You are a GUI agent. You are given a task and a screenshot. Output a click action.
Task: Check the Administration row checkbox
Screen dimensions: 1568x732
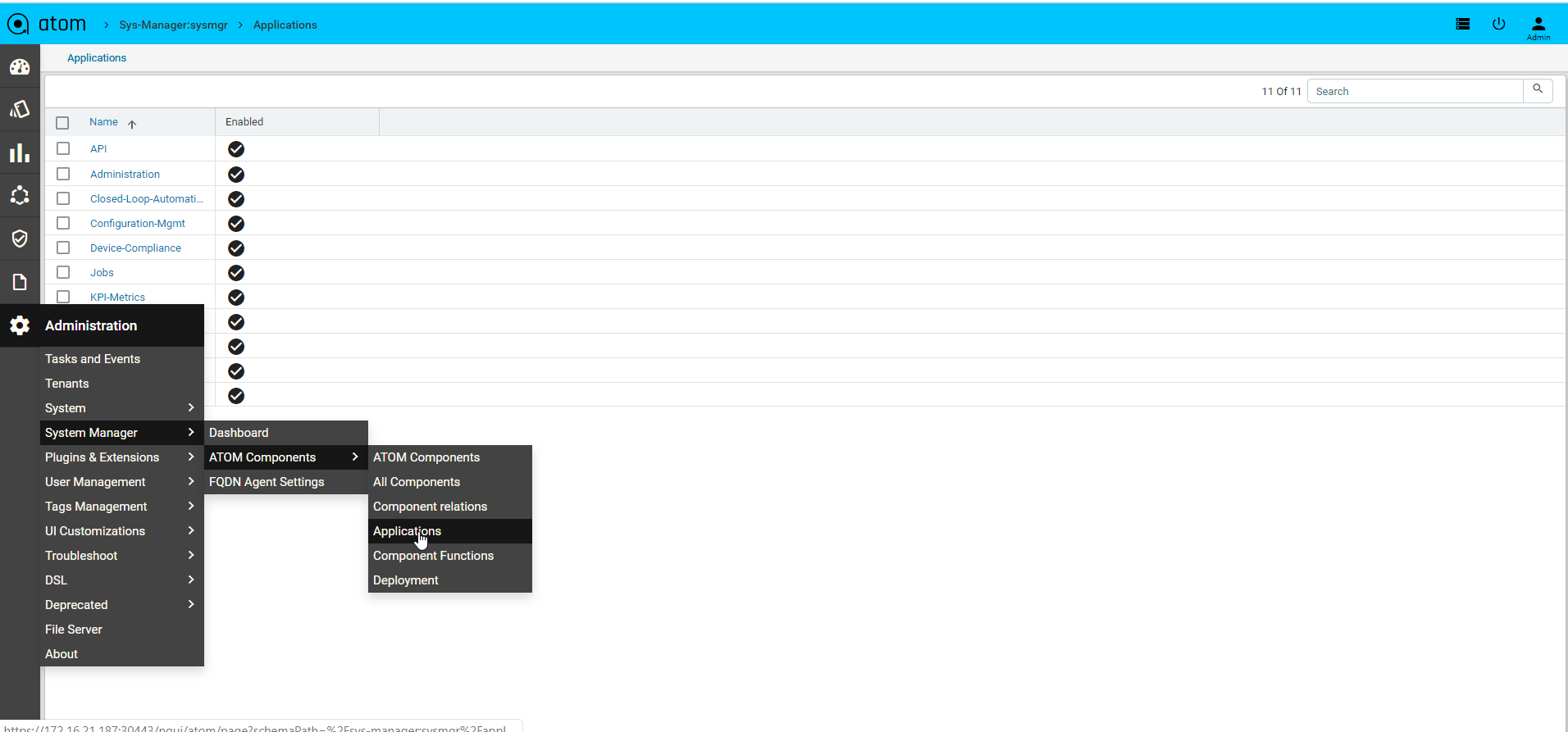(63, 174)
